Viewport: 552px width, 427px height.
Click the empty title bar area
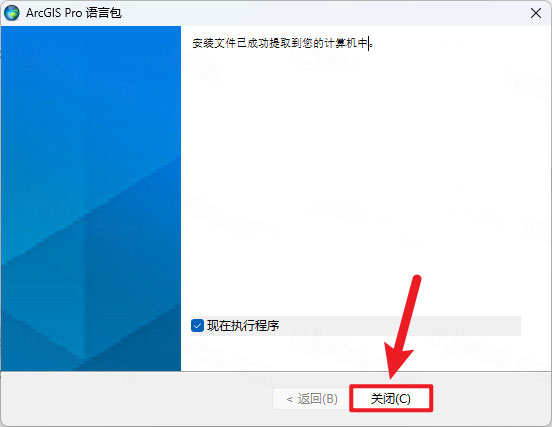pyautogui.click(x=324, y=13)
